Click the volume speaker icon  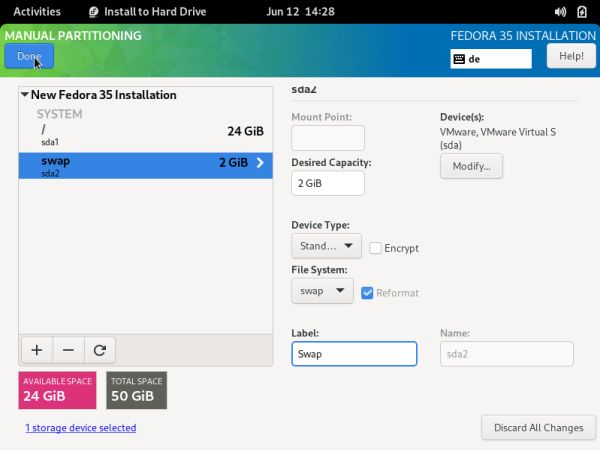[x=560, y=12]
